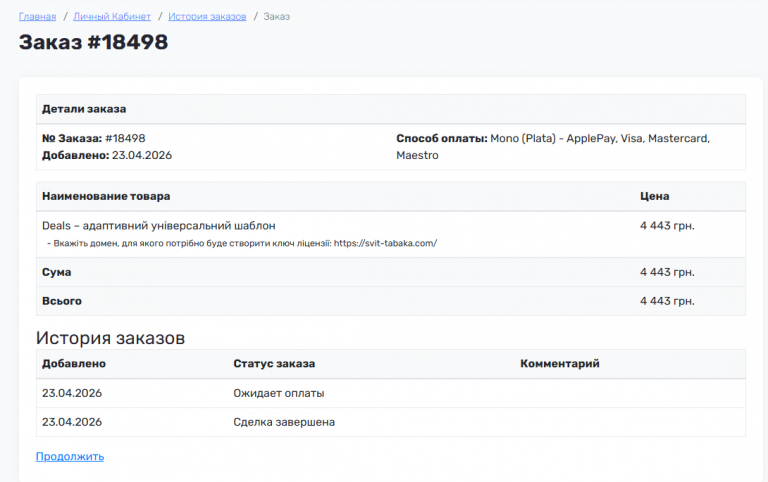
Task: Click the Статус заказа column header
Action: coord(274,363)
